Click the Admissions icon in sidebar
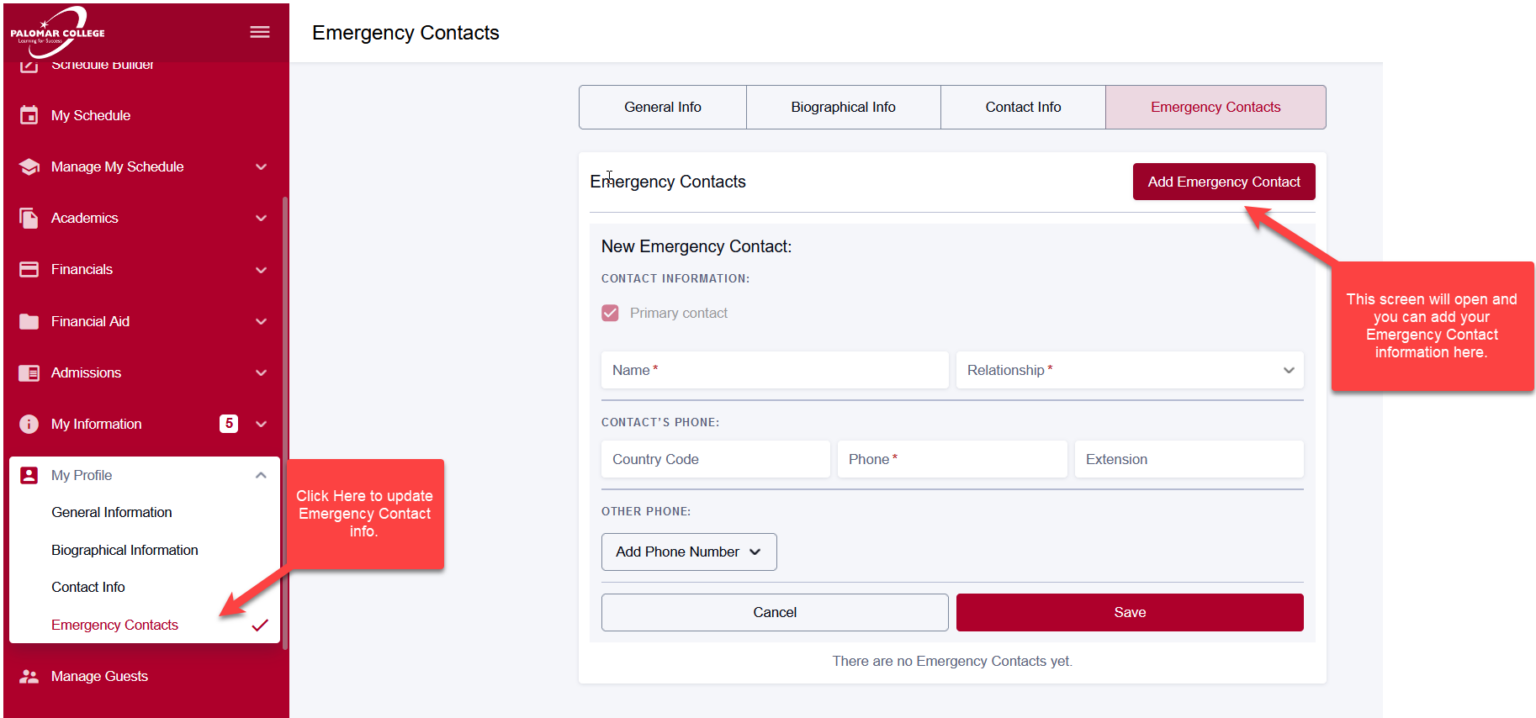 click(29, 373)
